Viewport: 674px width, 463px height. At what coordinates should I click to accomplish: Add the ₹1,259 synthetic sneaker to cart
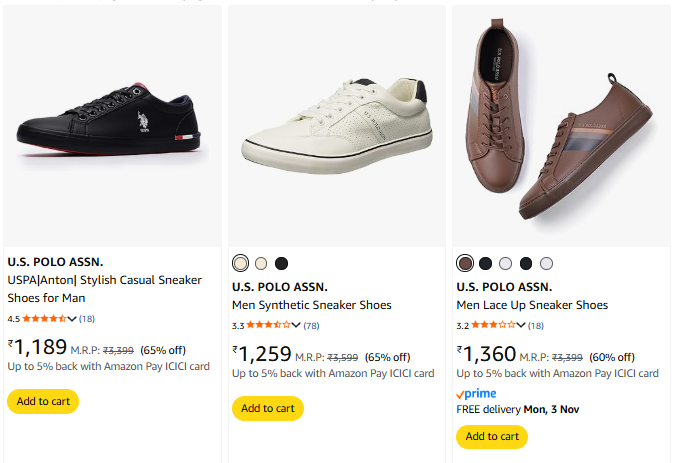(x=267, y=408)
